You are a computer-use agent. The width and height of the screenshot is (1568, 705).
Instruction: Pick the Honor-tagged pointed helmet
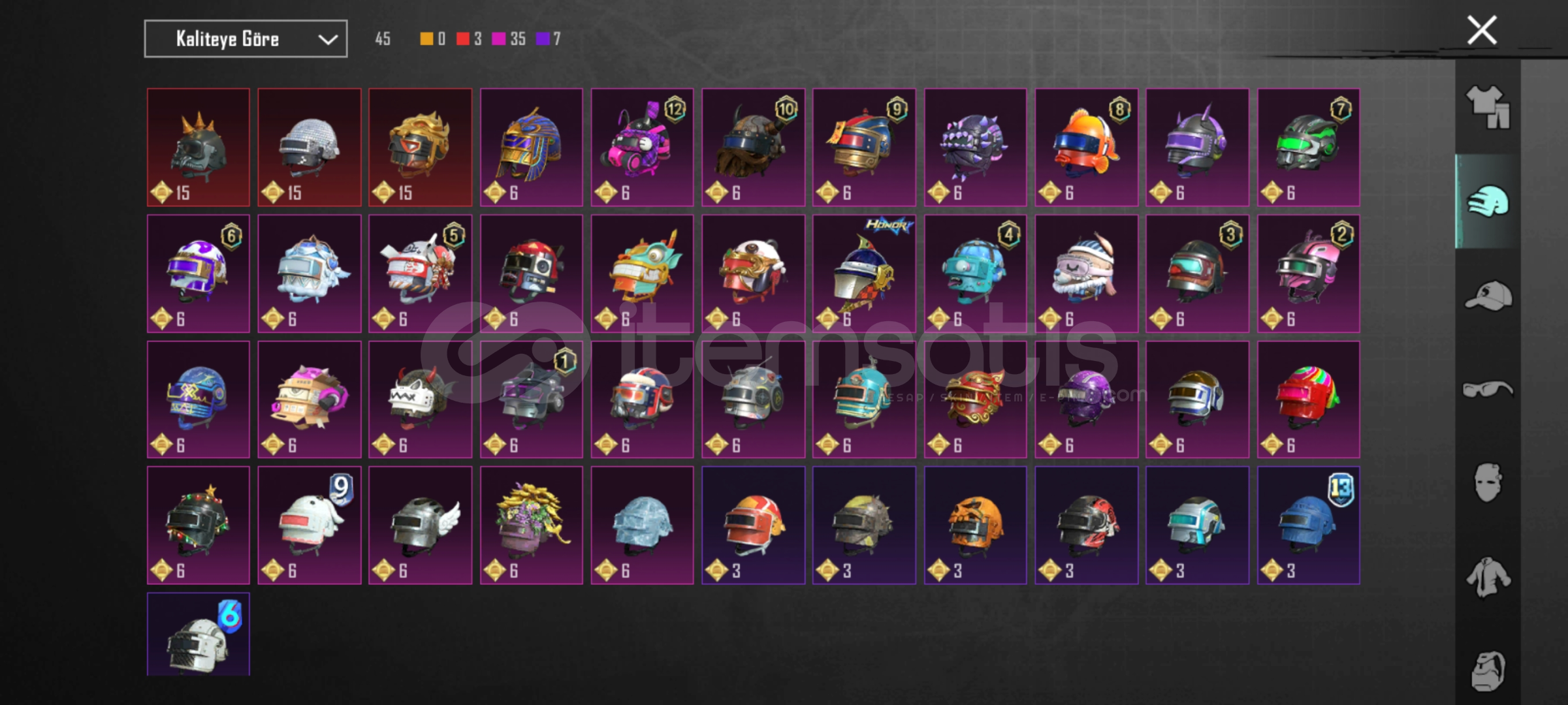click(864, 274)
